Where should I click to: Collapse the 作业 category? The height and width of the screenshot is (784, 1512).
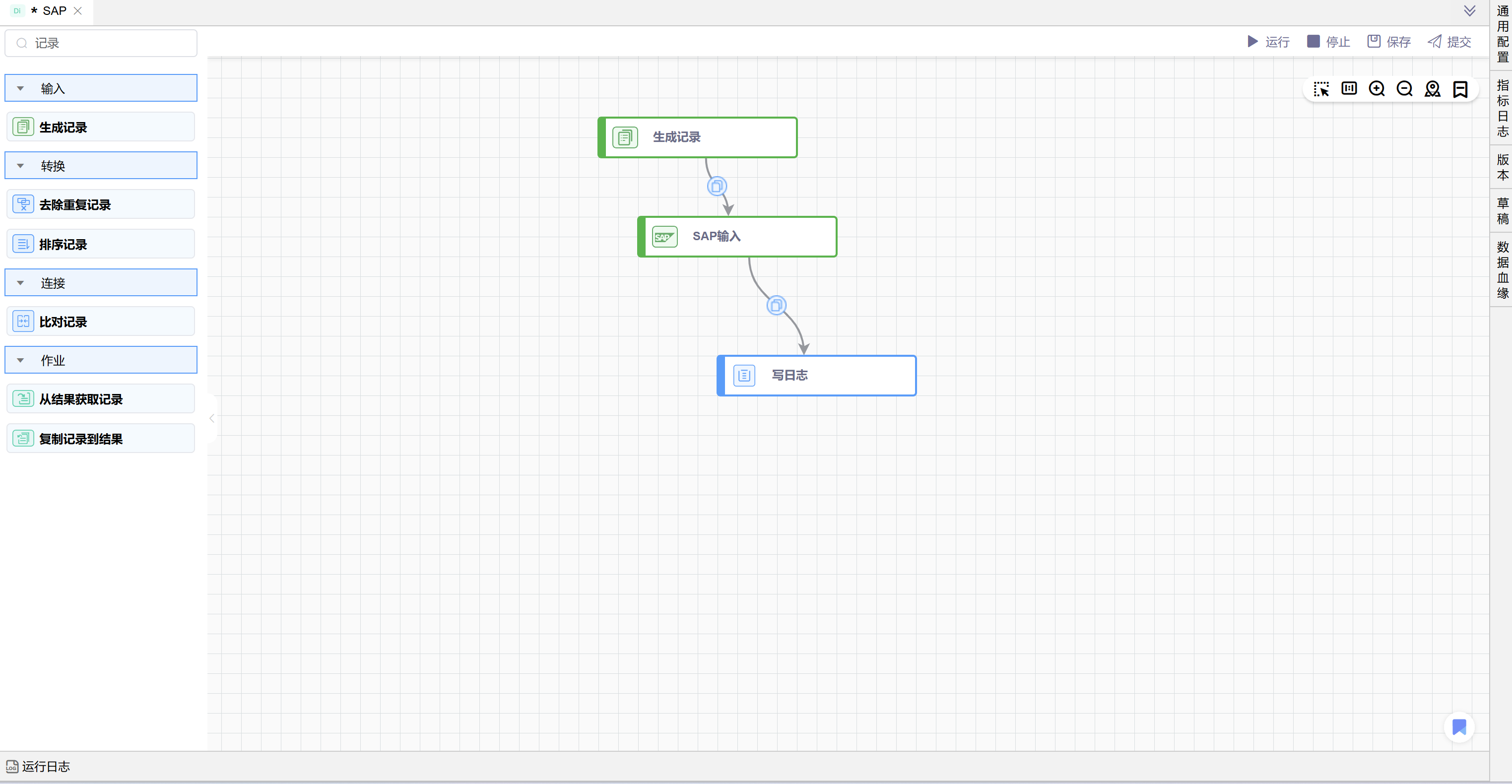[x=20, y=360]
